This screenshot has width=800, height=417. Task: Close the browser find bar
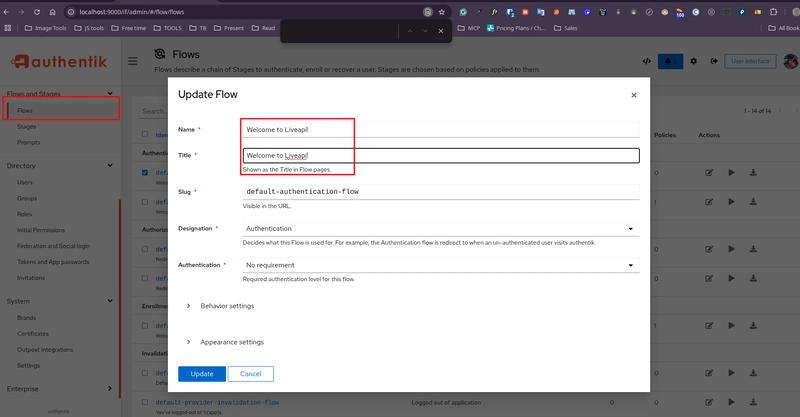pyautogui.click(x=441, y=31)
